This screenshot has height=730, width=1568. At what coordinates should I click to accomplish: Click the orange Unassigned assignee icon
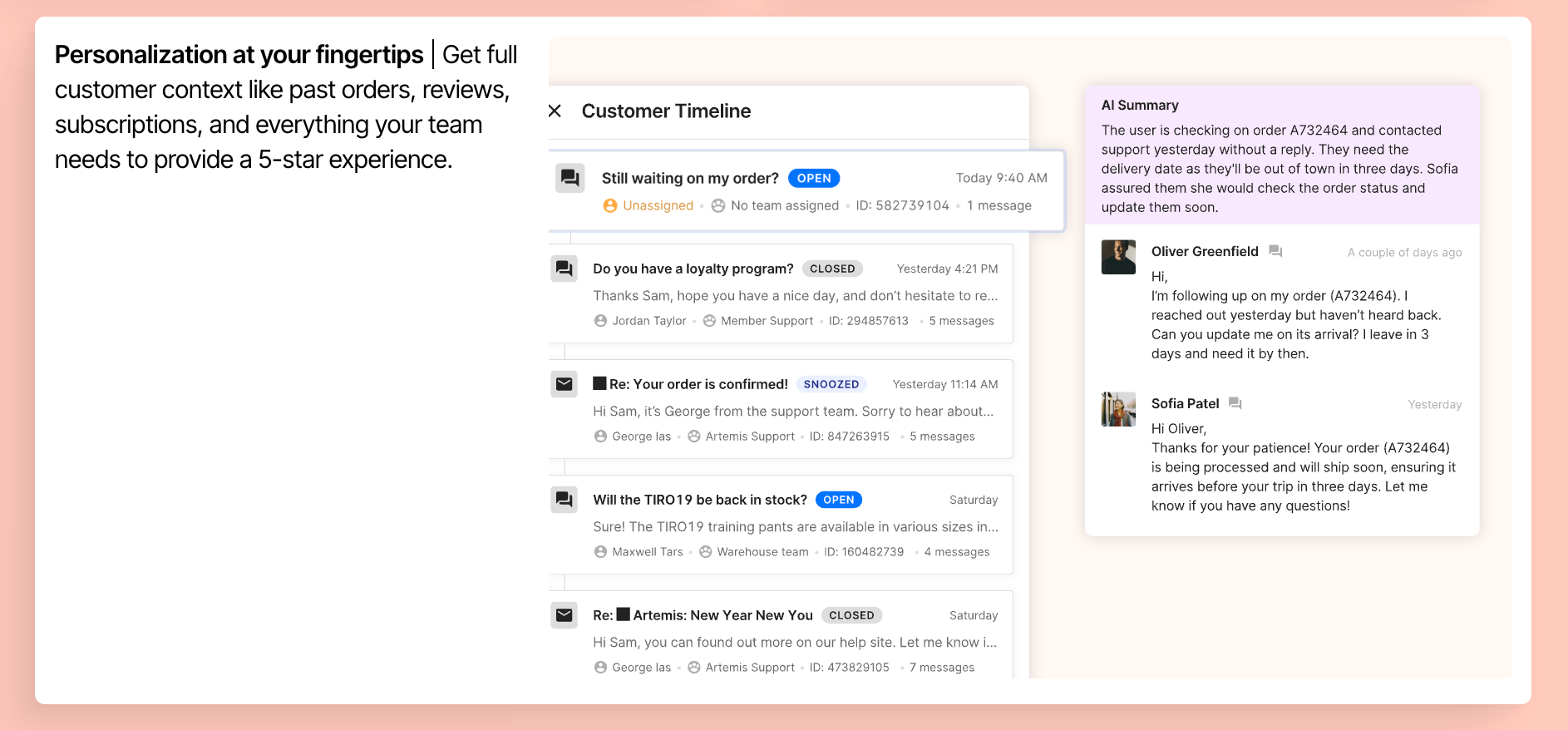coord(610,205)
